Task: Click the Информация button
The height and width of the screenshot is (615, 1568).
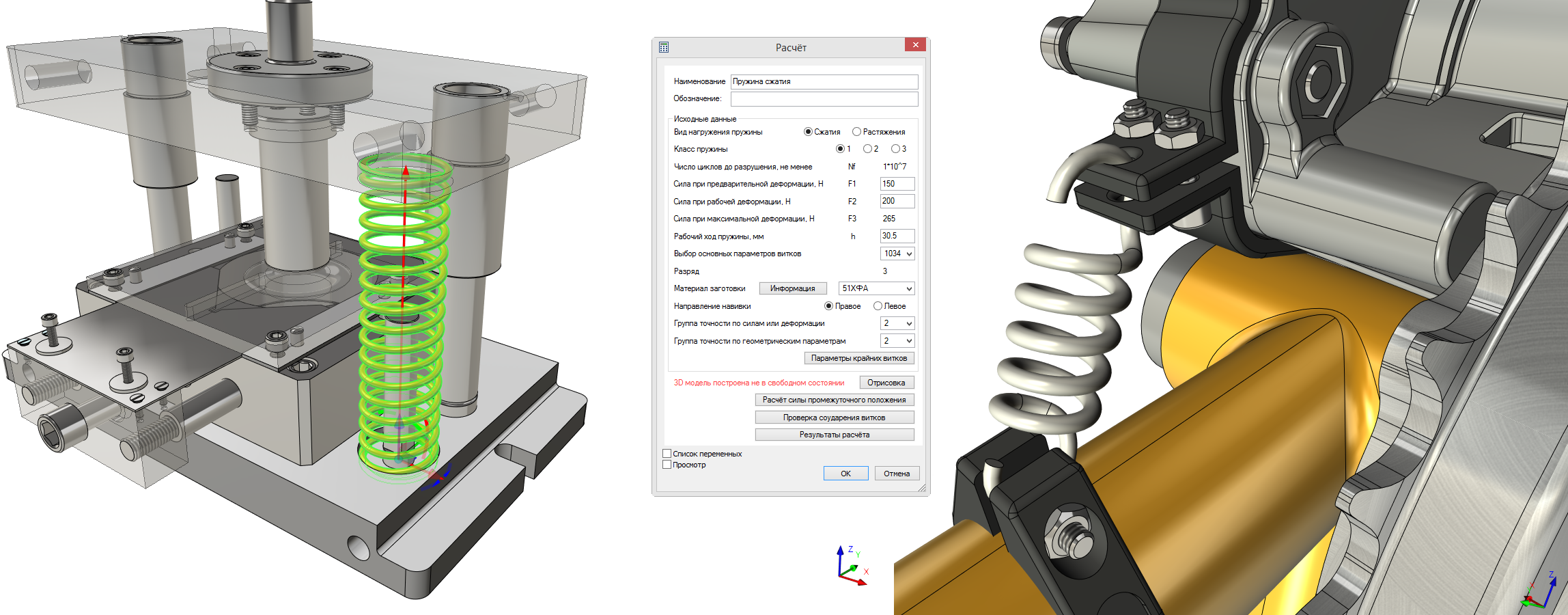Action: 792,288
